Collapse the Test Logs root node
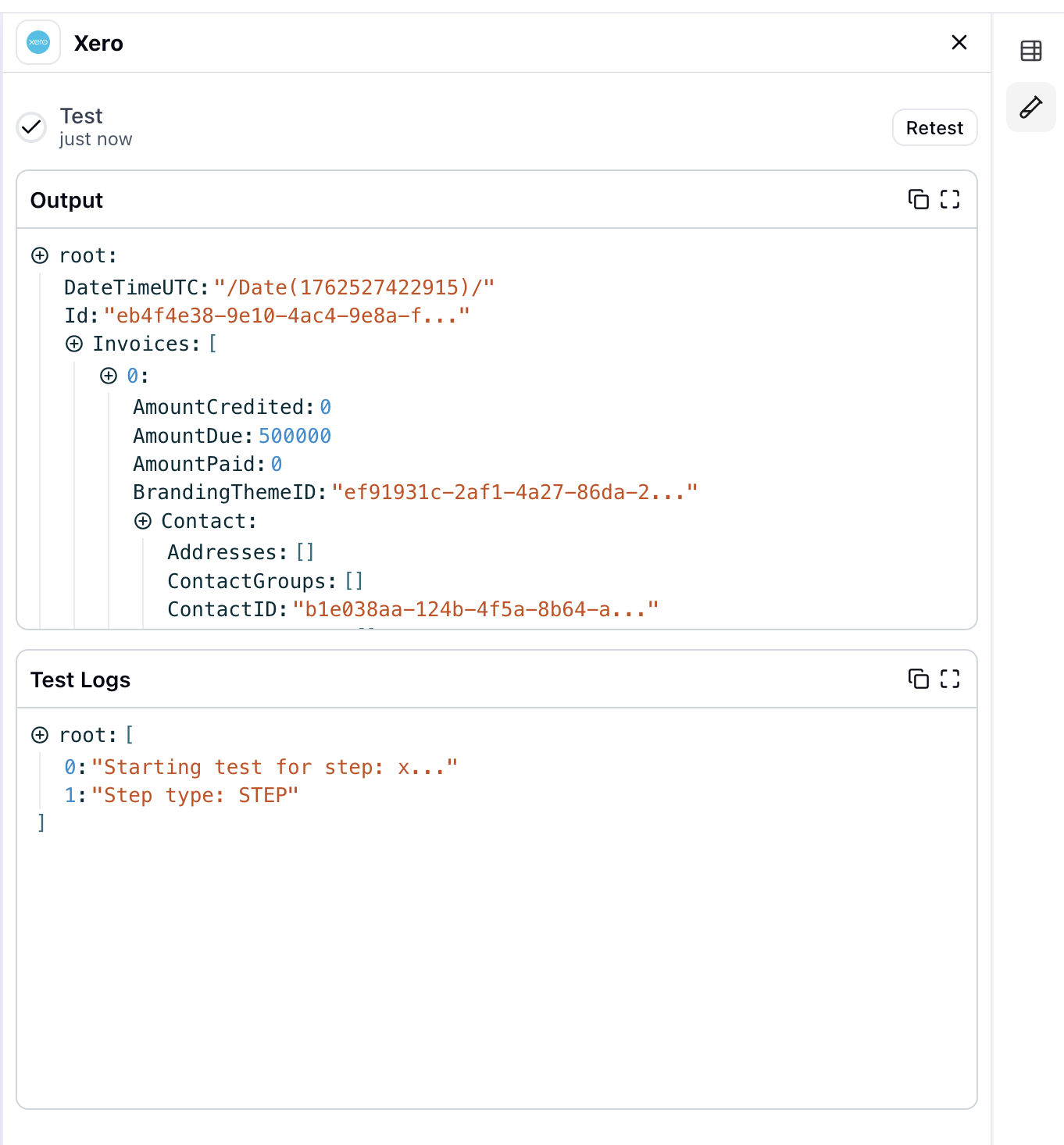This screenshot has height=1145, width=1064. pos(40,736)
